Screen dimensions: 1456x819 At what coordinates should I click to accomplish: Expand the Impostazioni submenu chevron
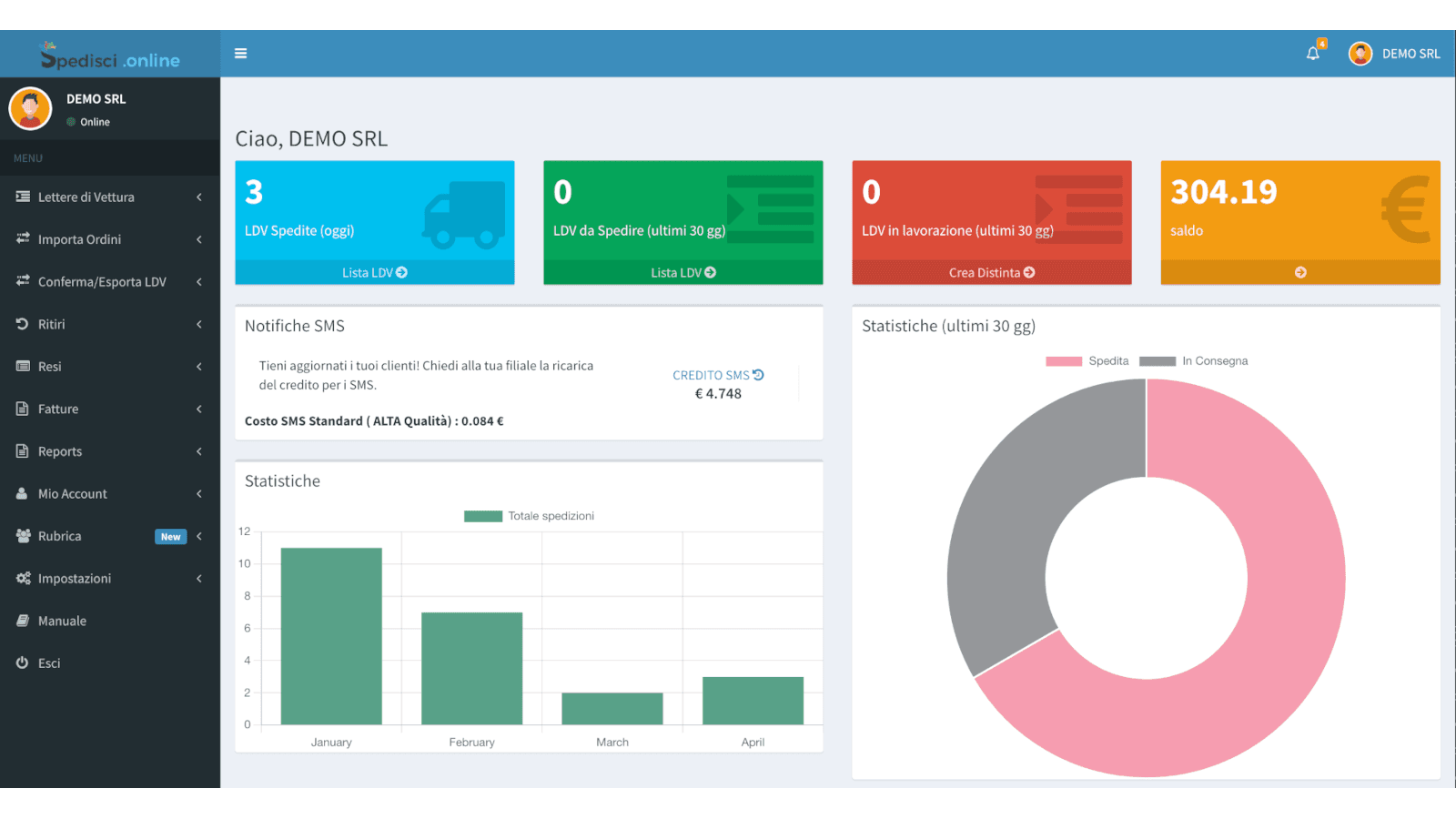point(199,578)
